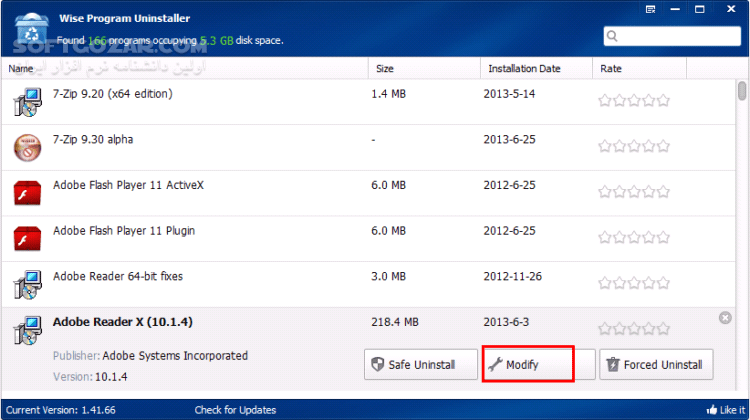Sort list by Size column
The height and width of the screenshot is (420, 750).
click(x=424, y=68)
